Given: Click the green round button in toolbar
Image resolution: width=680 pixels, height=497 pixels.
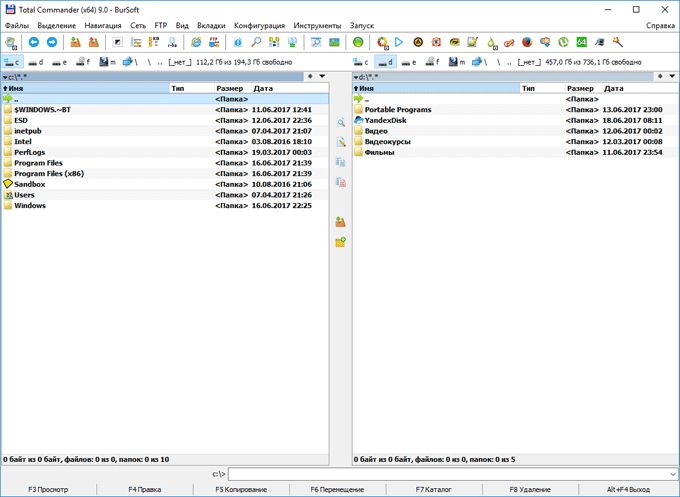Looking at the screenshot, I should coord(358,42).
